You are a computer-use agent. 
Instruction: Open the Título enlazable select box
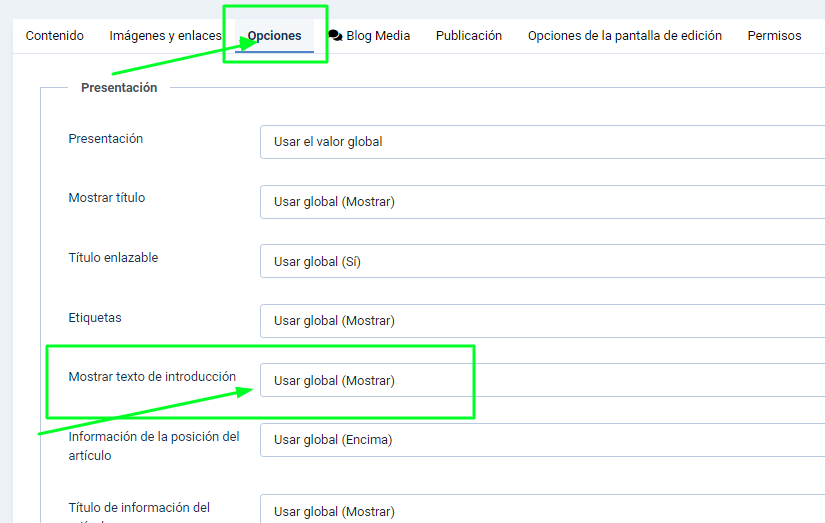pos(542,262)
